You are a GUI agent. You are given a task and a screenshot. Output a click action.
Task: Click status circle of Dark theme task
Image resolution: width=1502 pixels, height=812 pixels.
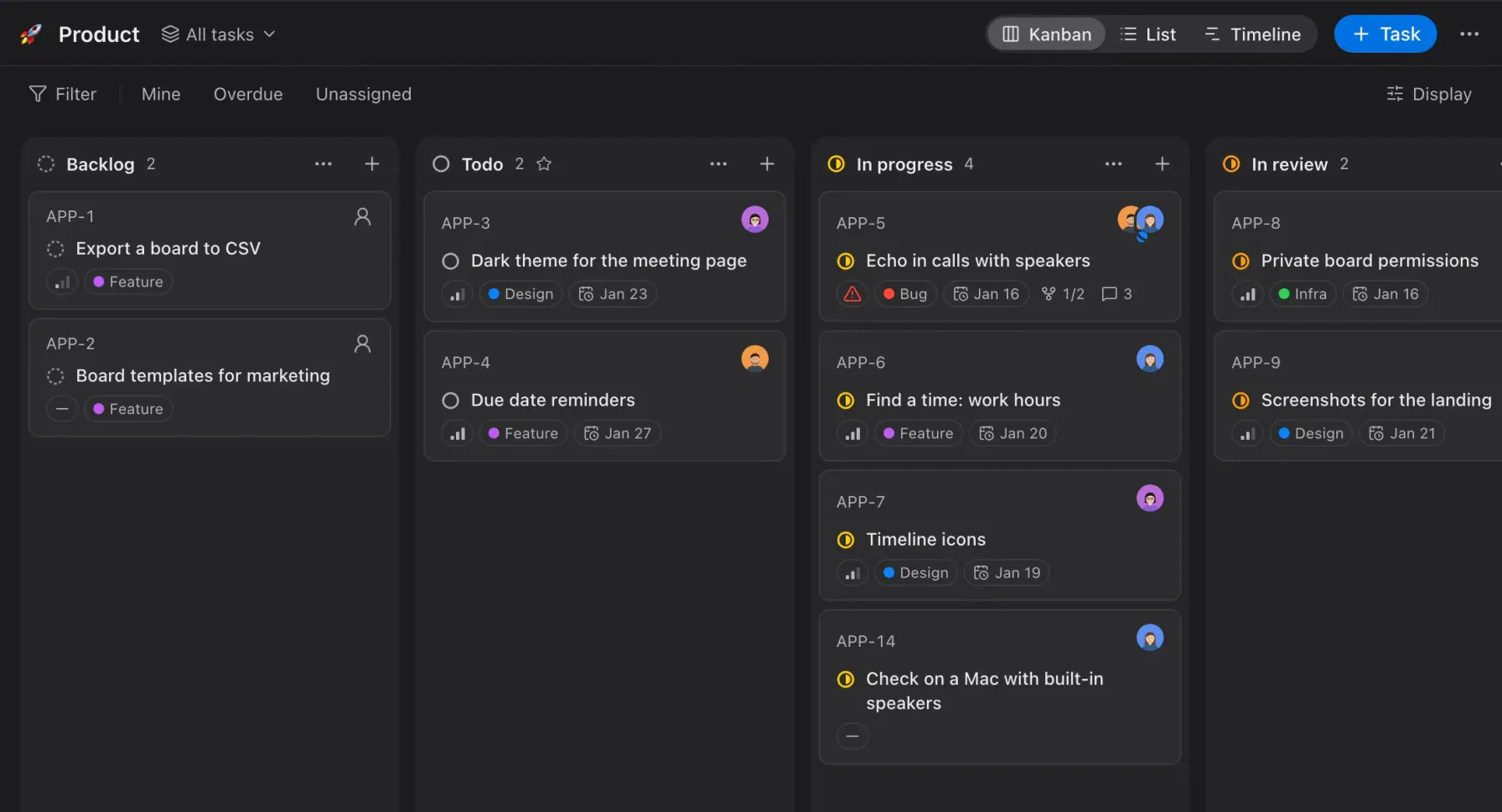pyautogui.click(x=450, y=261)
